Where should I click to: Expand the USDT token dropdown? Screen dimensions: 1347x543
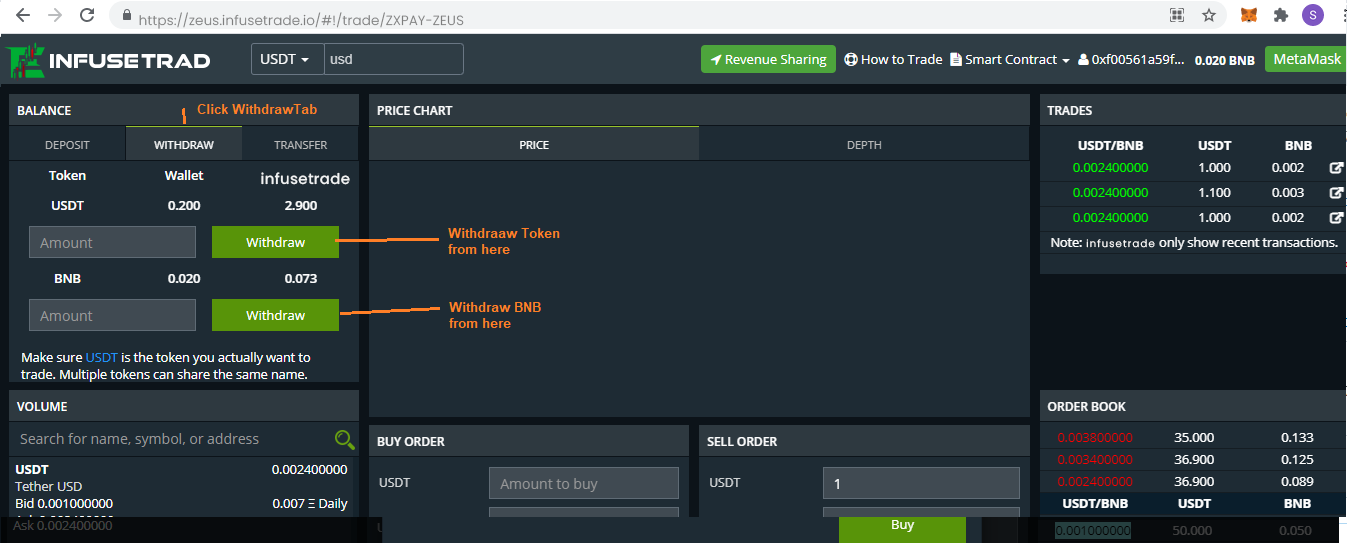287,59
